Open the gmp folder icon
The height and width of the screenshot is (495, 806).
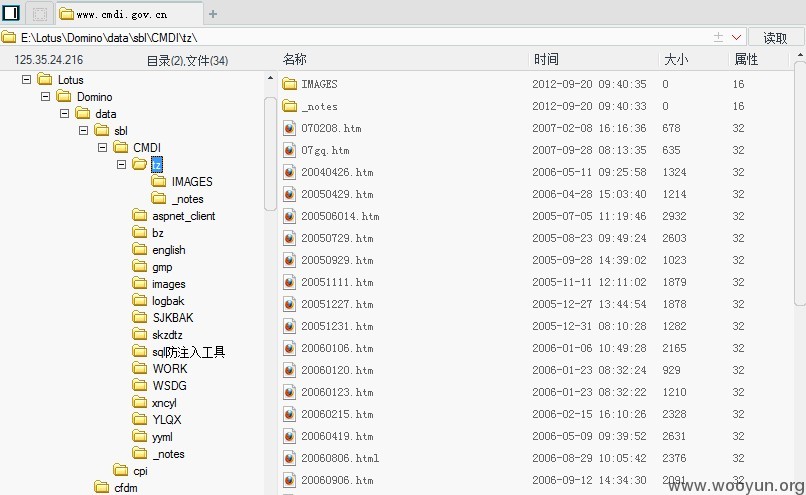[139, 266]
